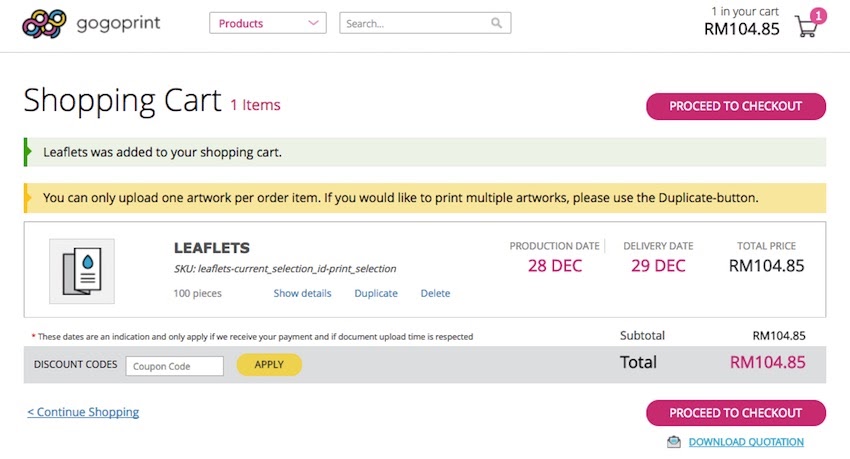Open the Download Quotation link
The width and height of the screenshot is (850, 459).
coord(746,442)
